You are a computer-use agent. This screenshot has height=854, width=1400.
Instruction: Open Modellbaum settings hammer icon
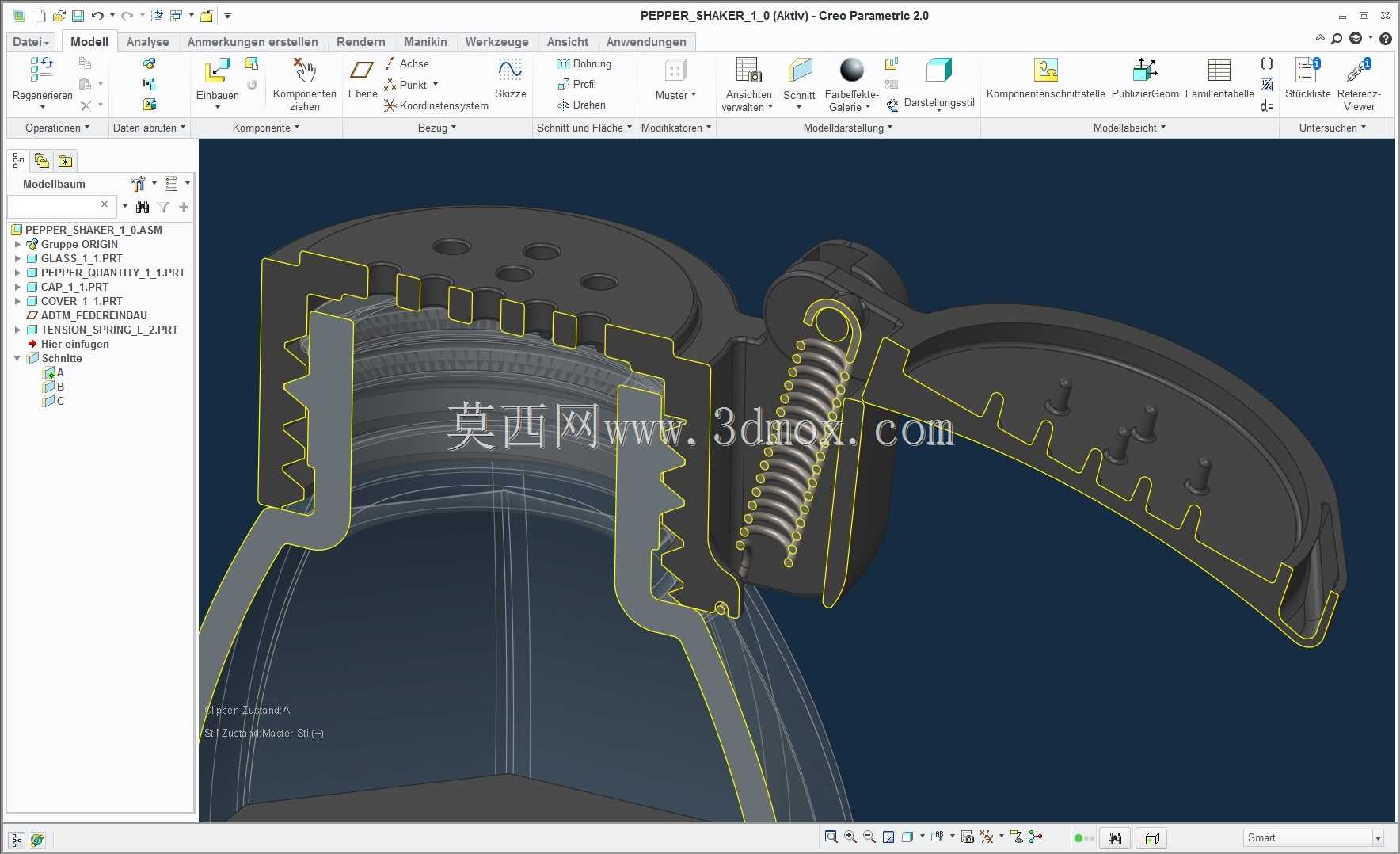pos(138,184)
